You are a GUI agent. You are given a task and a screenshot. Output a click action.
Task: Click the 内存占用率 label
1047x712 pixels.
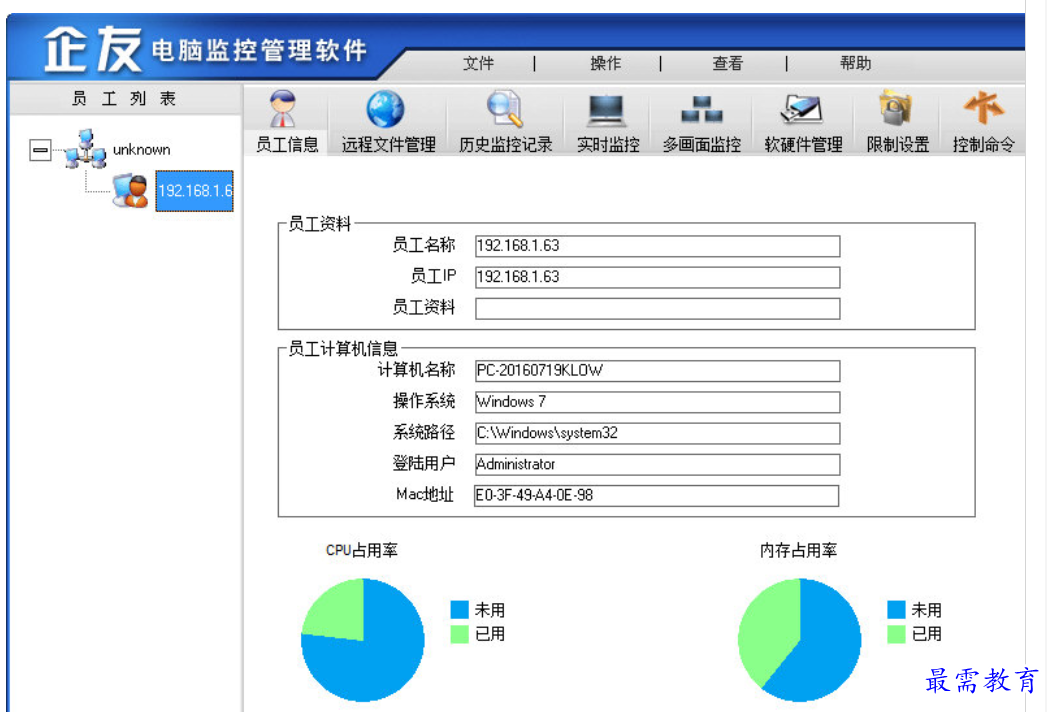pyautogui.click(x=798, y=550)
